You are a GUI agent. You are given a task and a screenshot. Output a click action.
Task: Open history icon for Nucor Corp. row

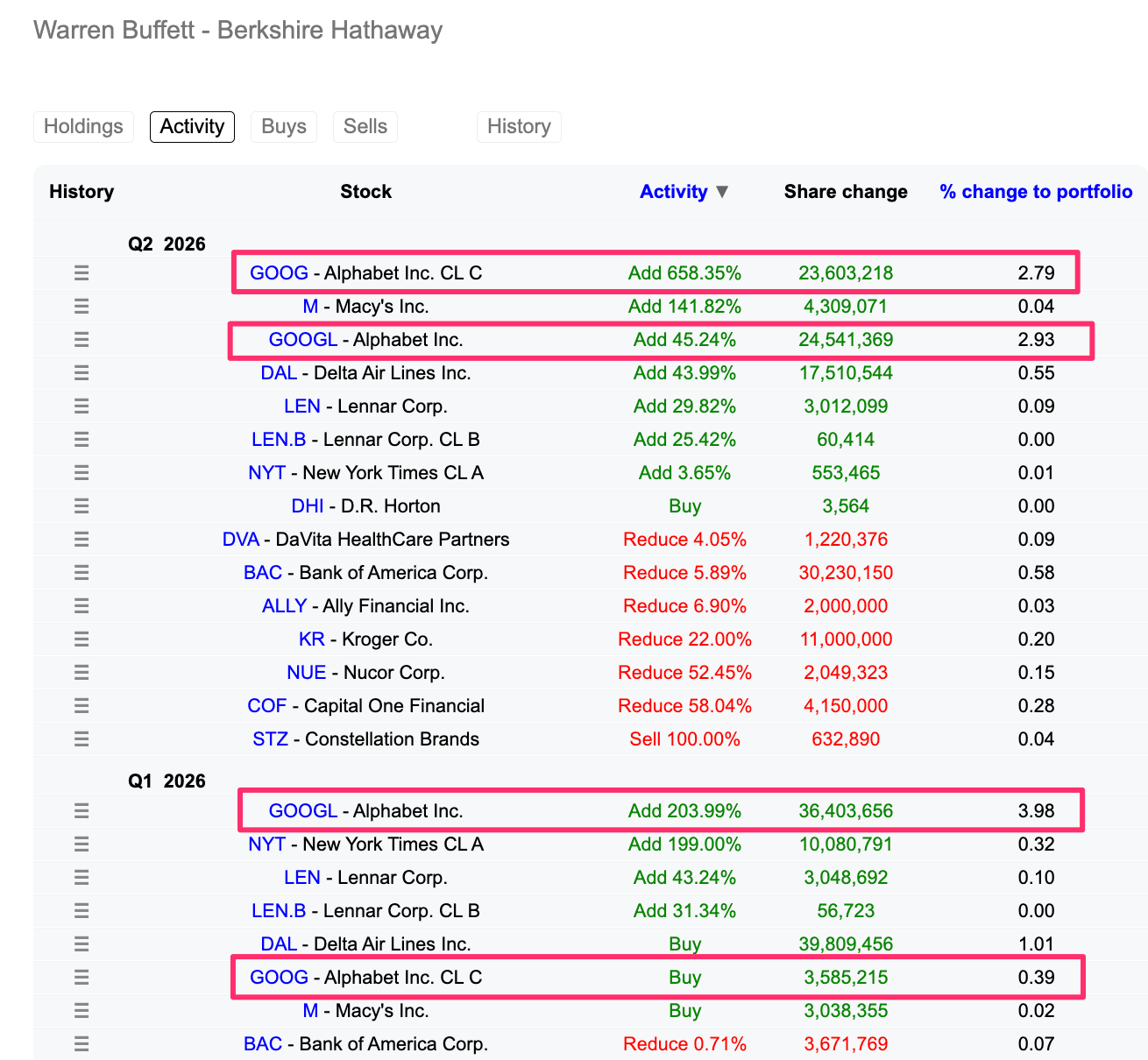(x=81, y=673)
